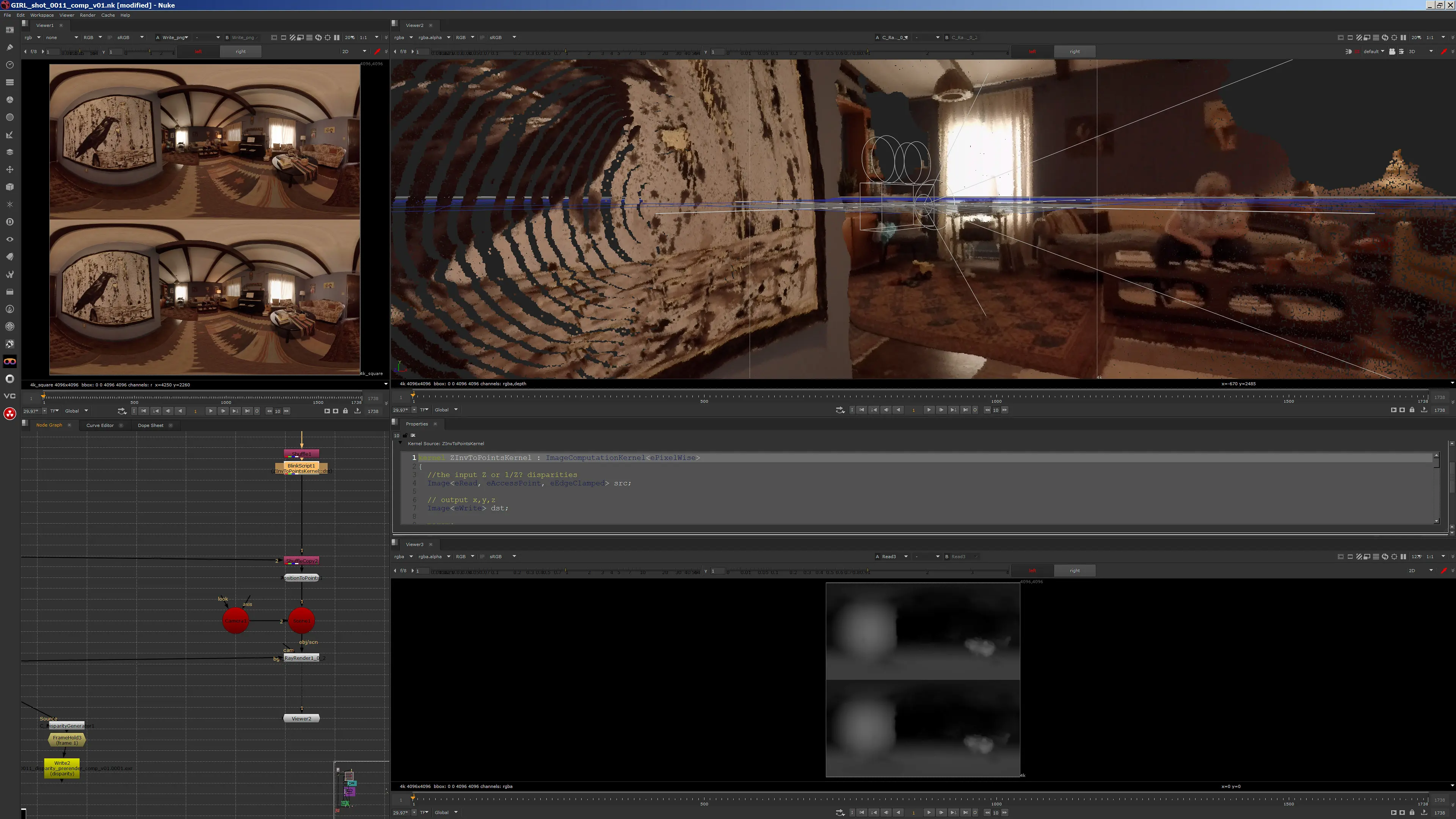Open the 3D nodes cube icon in sidebar
Viewport: 1456px width, 819px height.
[x=9, y=187]
